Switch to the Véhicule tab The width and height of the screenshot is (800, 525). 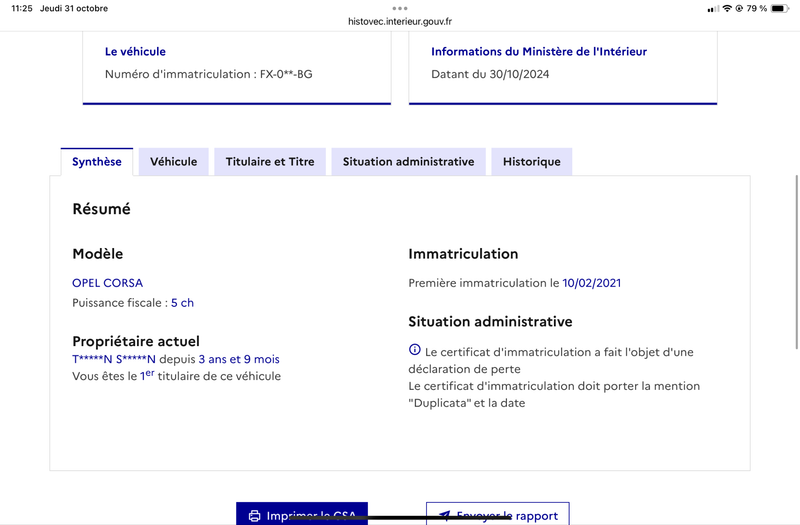pos(173,162)
